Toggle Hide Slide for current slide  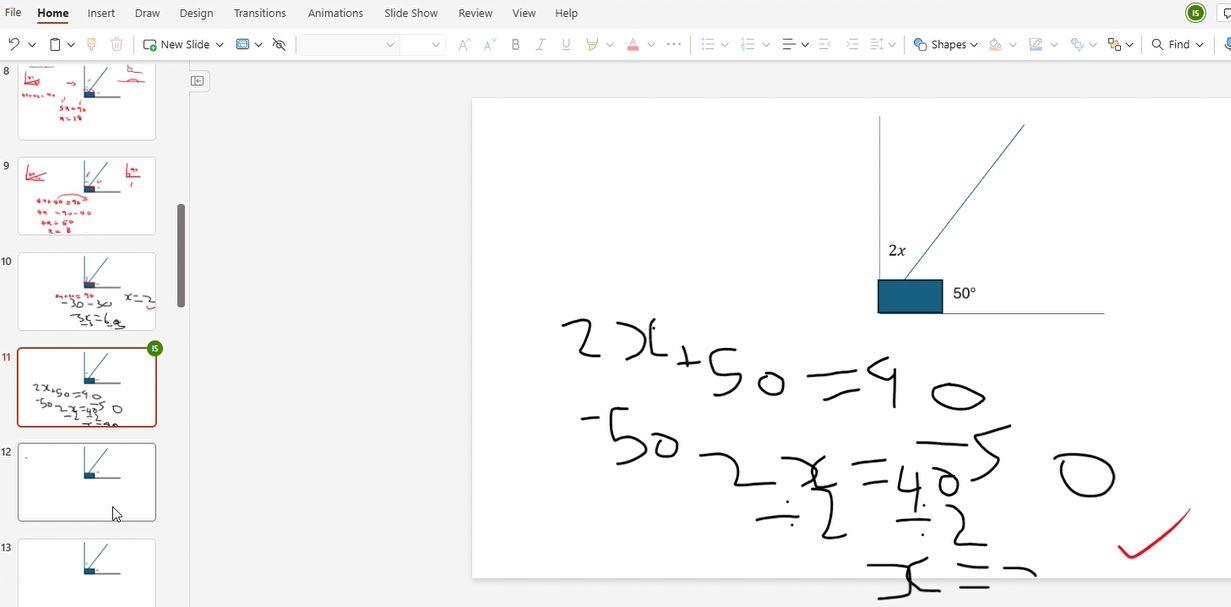click(x=279, y=44)
